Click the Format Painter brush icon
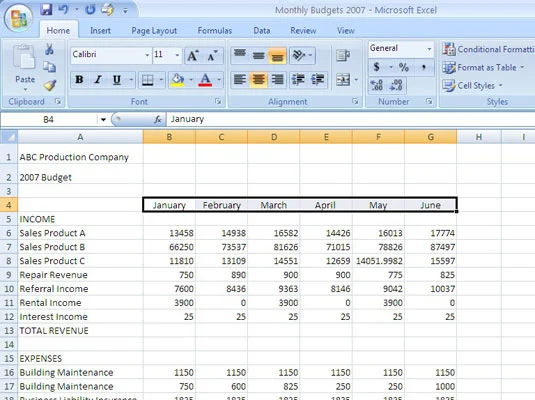 click(x=50, y=85)
